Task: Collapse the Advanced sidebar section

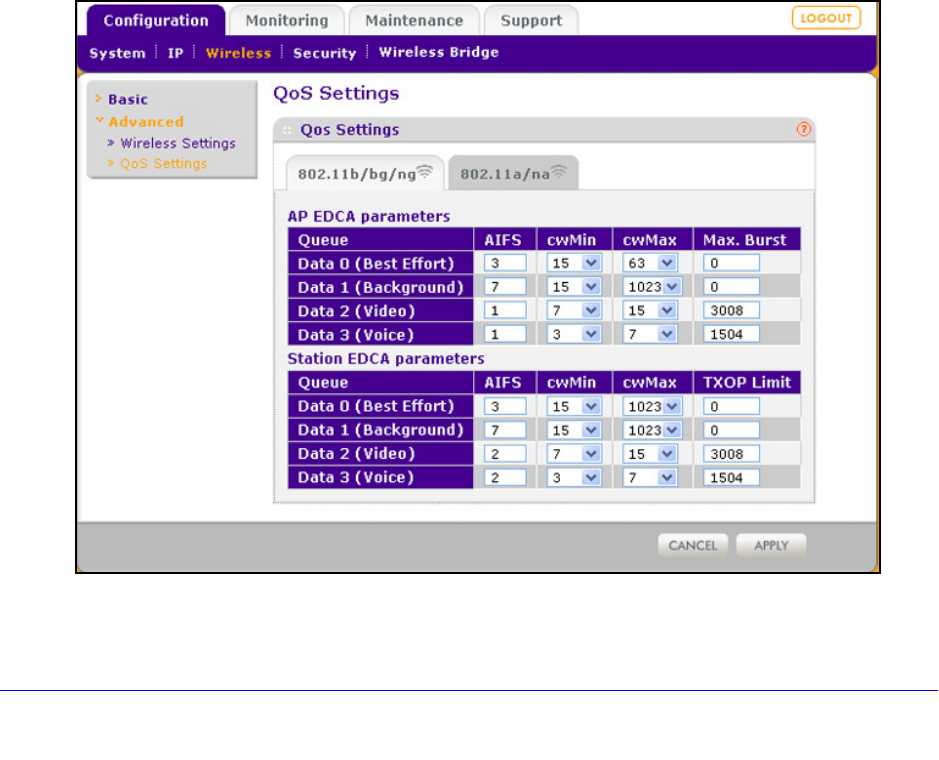Action: (146, 122)
